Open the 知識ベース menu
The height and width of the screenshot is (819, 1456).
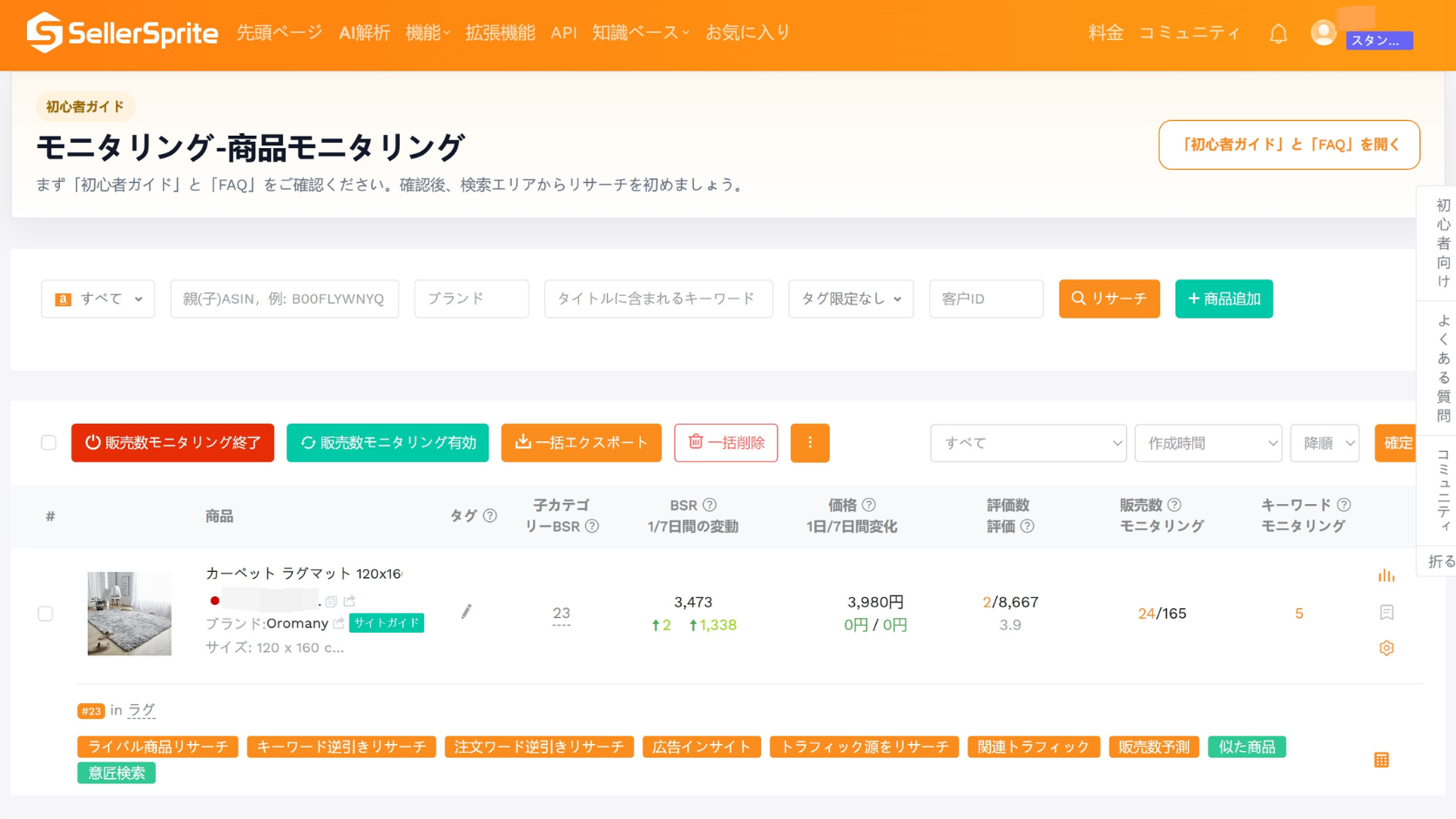[641, 33]
